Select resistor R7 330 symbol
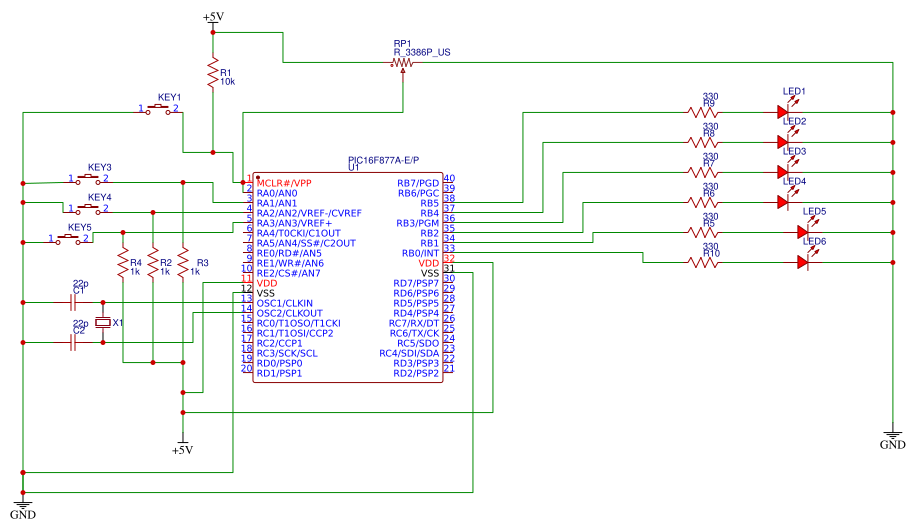The width and height of the screenshot is (916, 531). point(703,172)
